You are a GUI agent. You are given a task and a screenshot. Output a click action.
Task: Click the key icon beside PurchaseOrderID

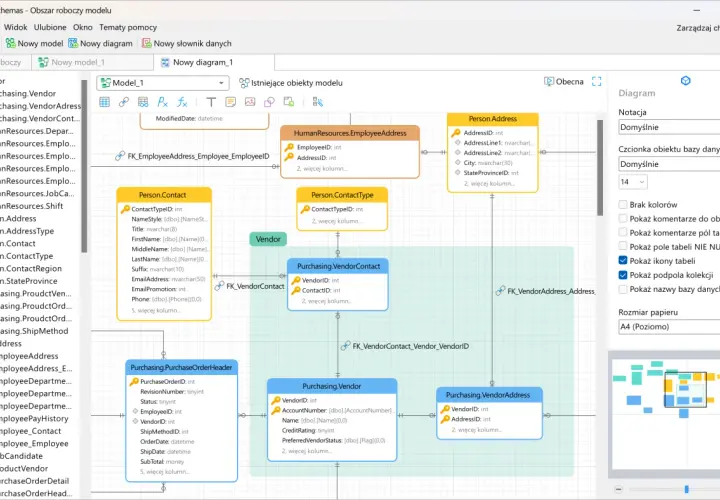tap(134, 382)
